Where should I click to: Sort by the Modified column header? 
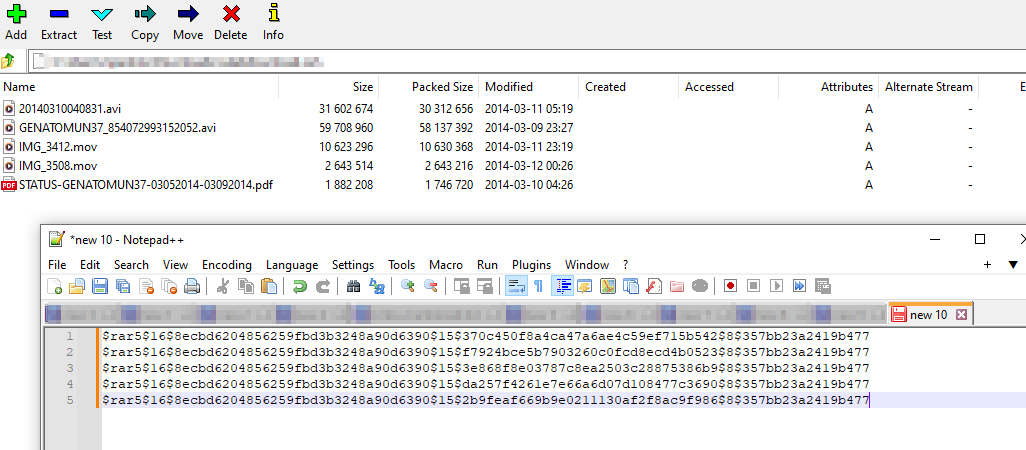[x=529, y=87]
